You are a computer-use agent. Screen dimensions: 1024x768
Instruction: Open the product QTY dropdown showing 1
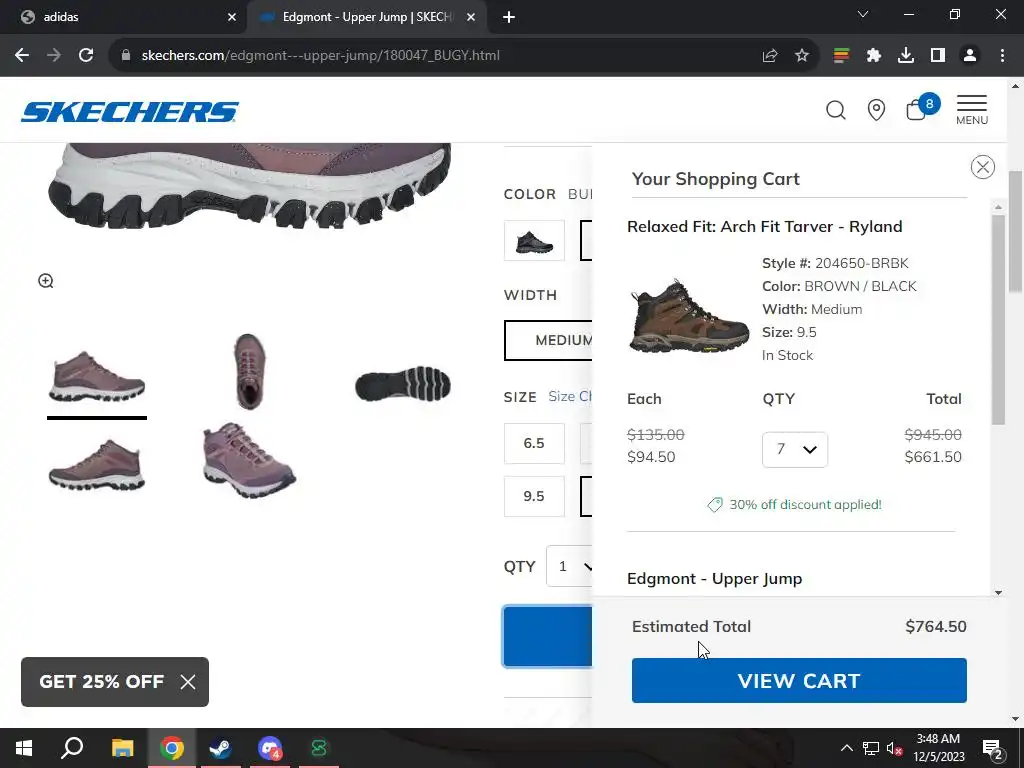[x=569, y=566]
